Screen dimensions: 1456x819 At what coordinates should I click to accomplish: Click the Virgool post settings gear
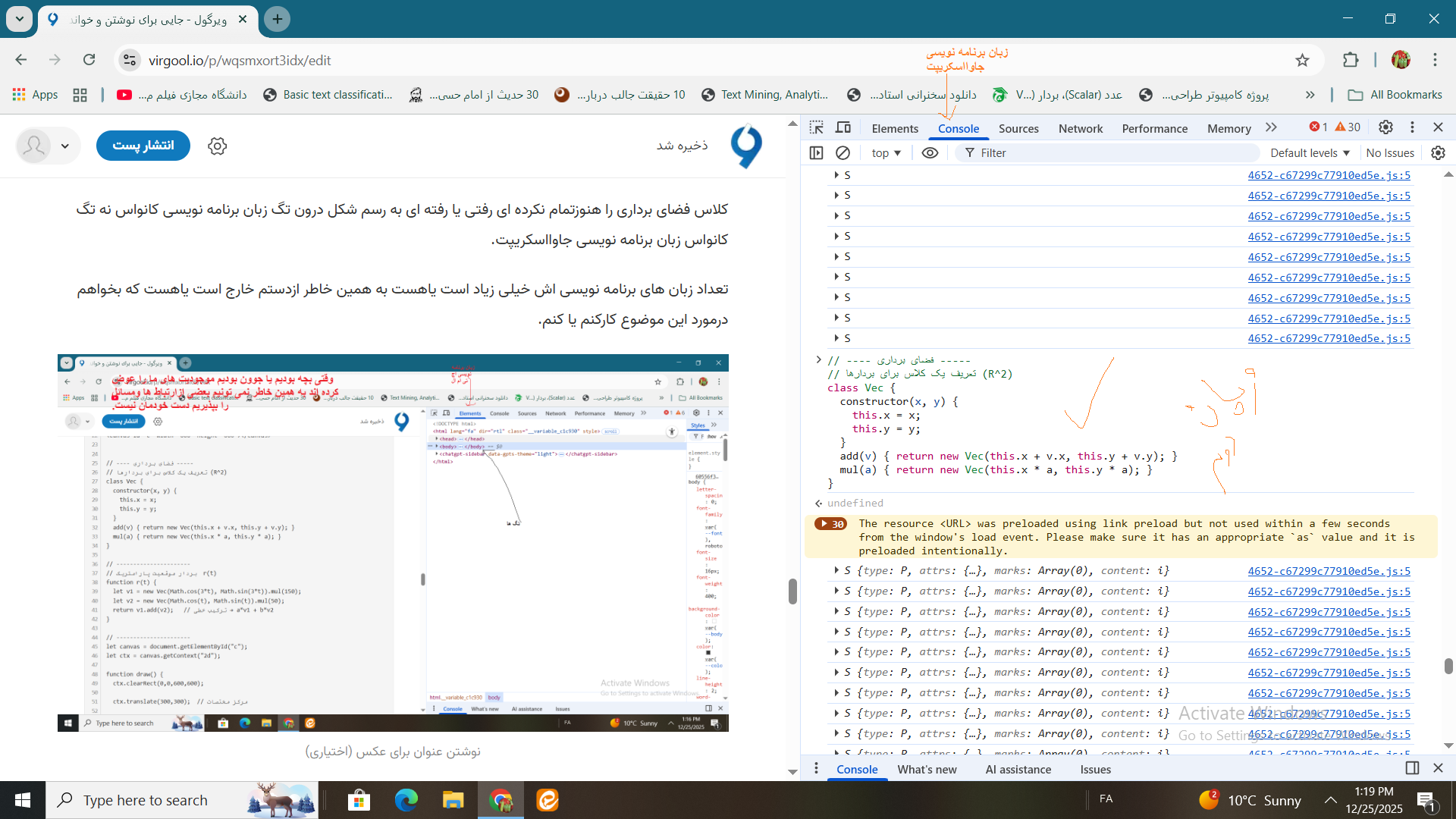tap(218, 146)
